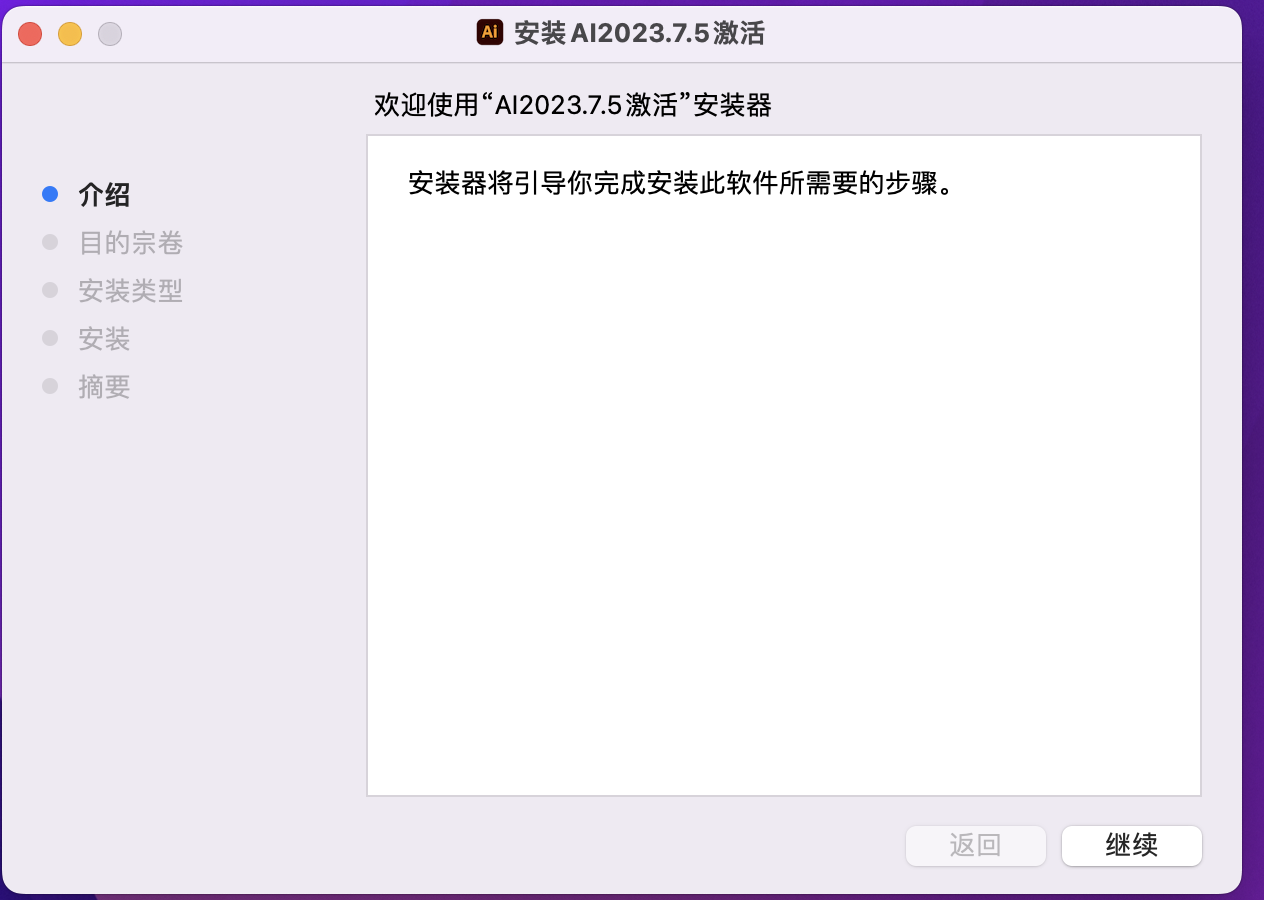Click the gray bullet beside 摘要
The width and height of the screenshot is (1264, 900).
(50, 387)
